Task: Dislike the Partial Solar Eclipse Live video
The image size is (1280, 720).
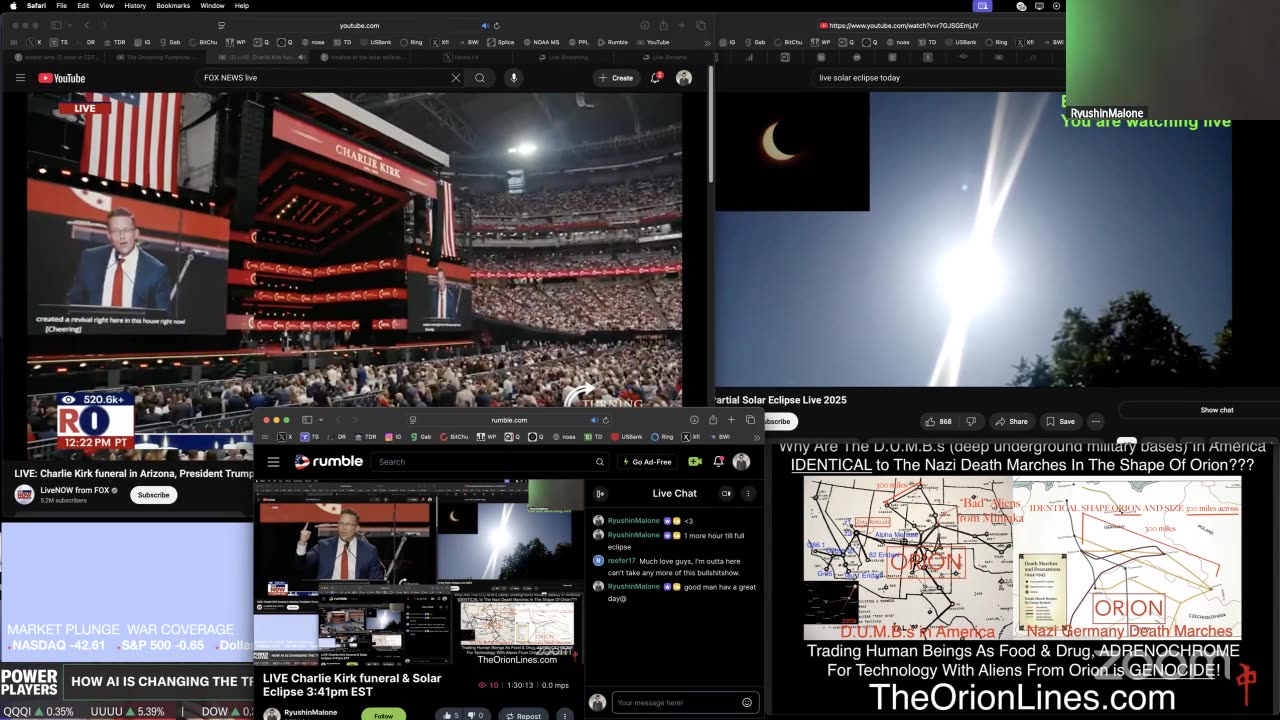Action: [970, 422]
